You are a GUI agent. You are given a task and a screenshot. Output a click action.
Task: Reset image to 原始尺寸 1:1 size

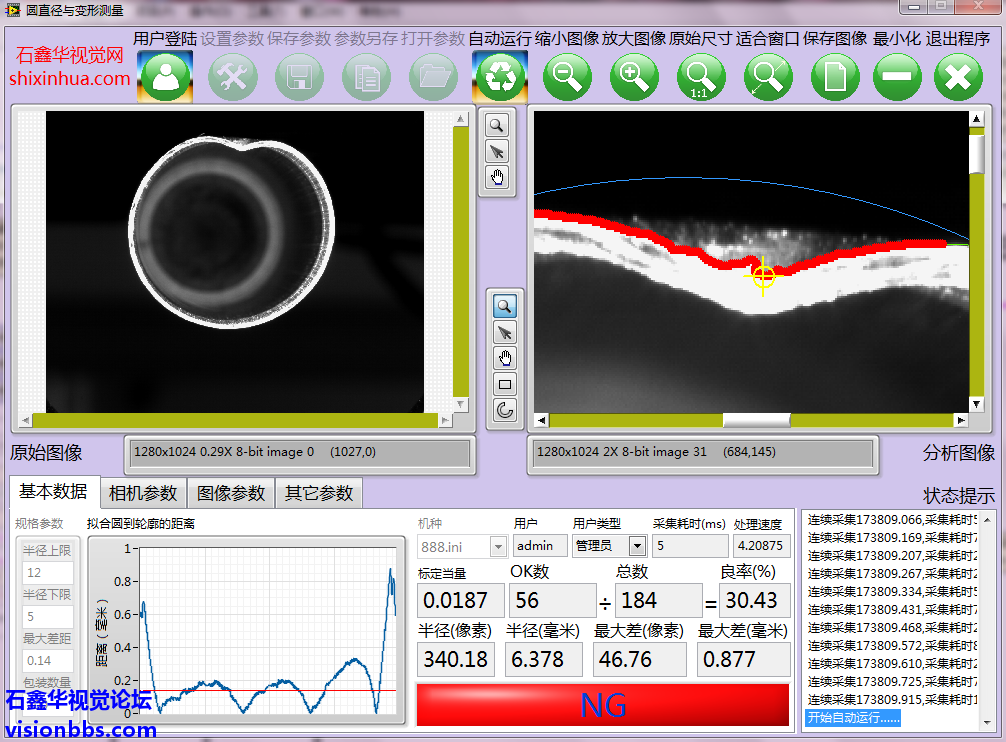pyautogui.click(x=701, y=77)
